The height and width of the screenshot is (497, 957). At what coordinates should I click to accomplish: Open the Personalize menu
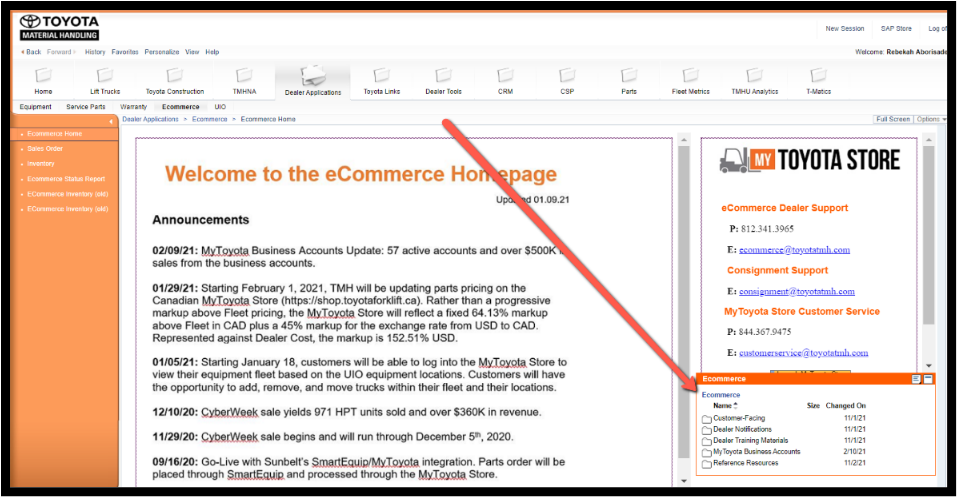(x=162, y=52)
